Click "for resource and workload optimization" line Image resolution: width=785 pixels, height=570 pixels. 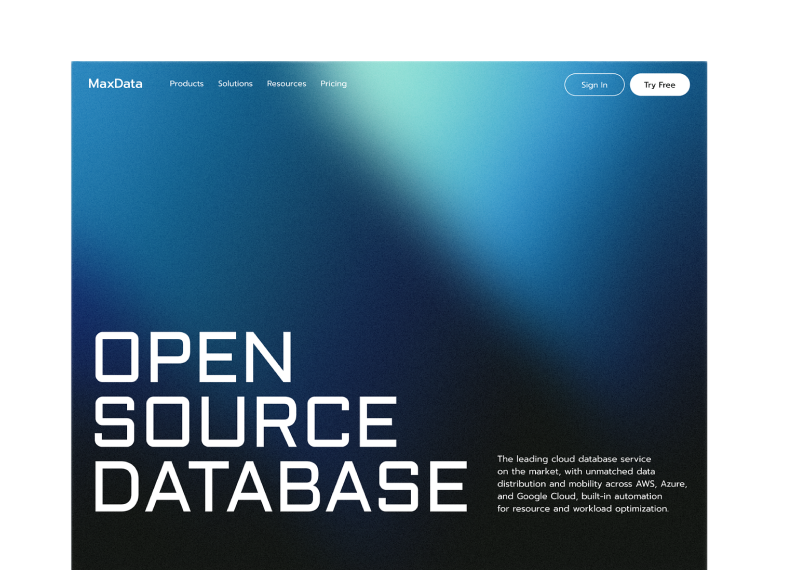tap(582, 509)
